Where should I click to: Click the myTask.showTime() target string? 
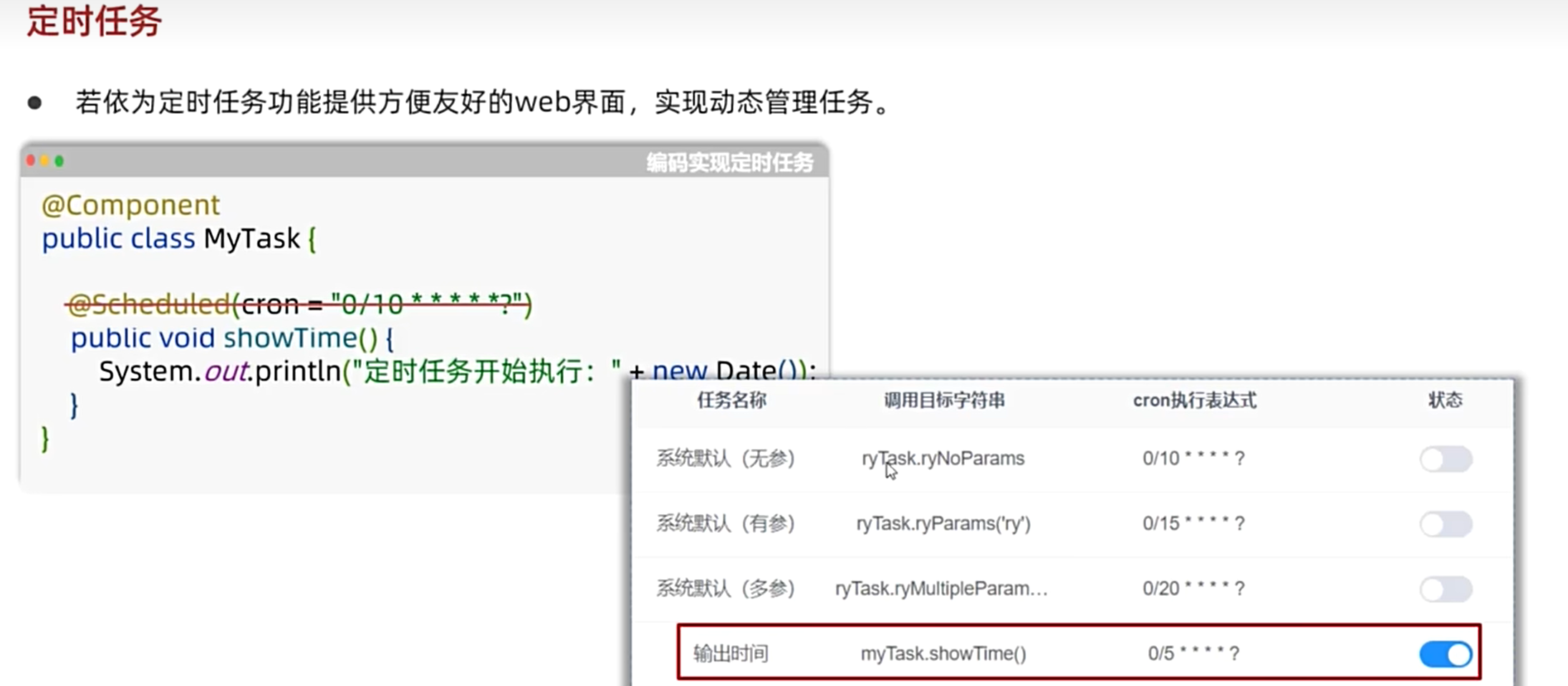[943, 653]
